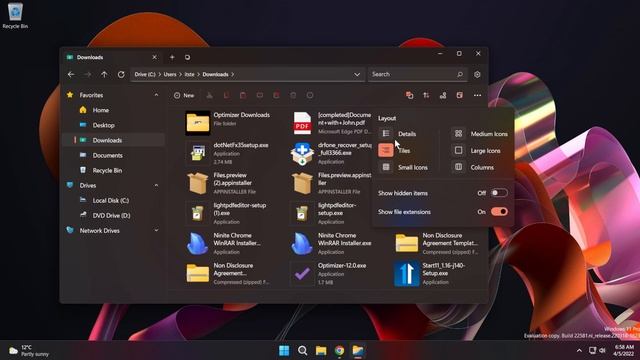Click the Medium Icons layout icon

(458, 133)
